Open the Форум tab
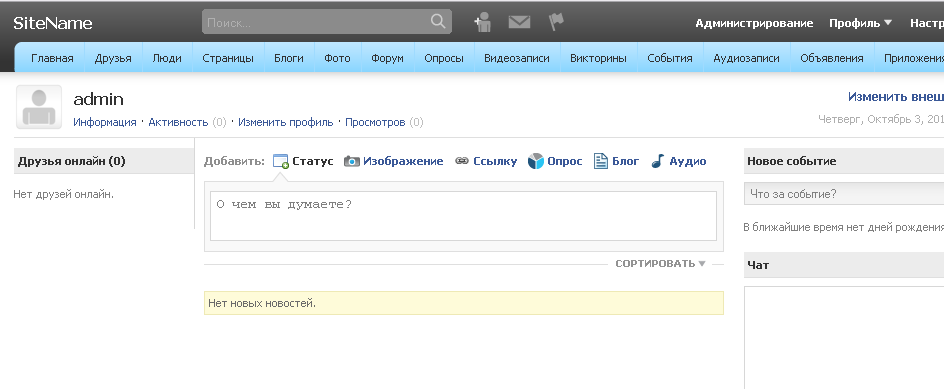Image resolution: width=944 pixels, height=389 pixels. pyautogui.click(x=387, y=58)
